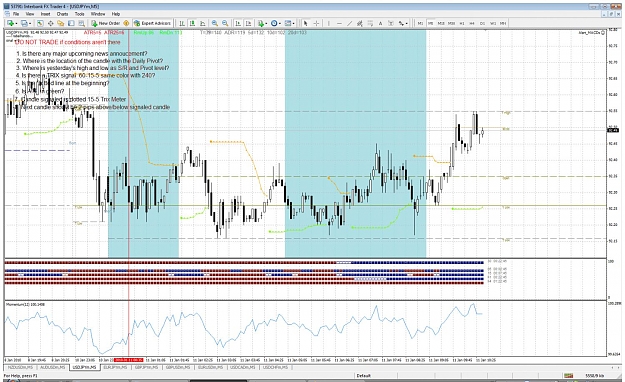The image size is (625, 382).
Task: Switch to the EURJPYm,M5 chart tab
Action: click(x=117, y=367)
